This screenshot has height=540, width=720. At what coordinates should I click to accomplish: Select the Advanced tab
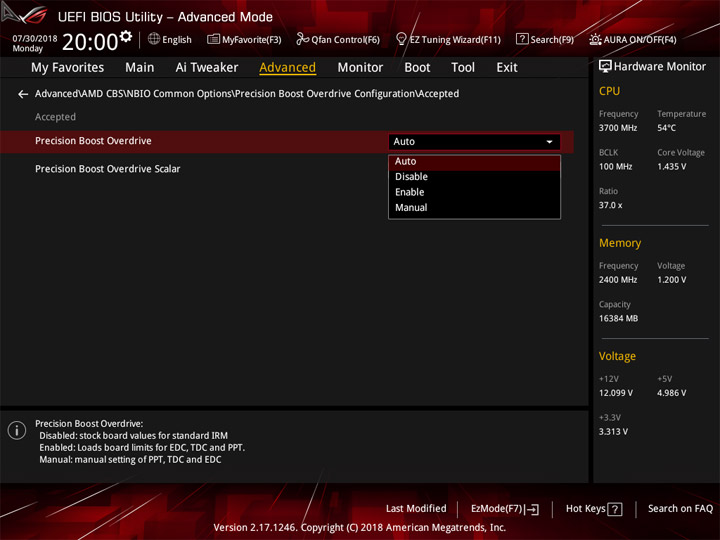click(287, 68)
